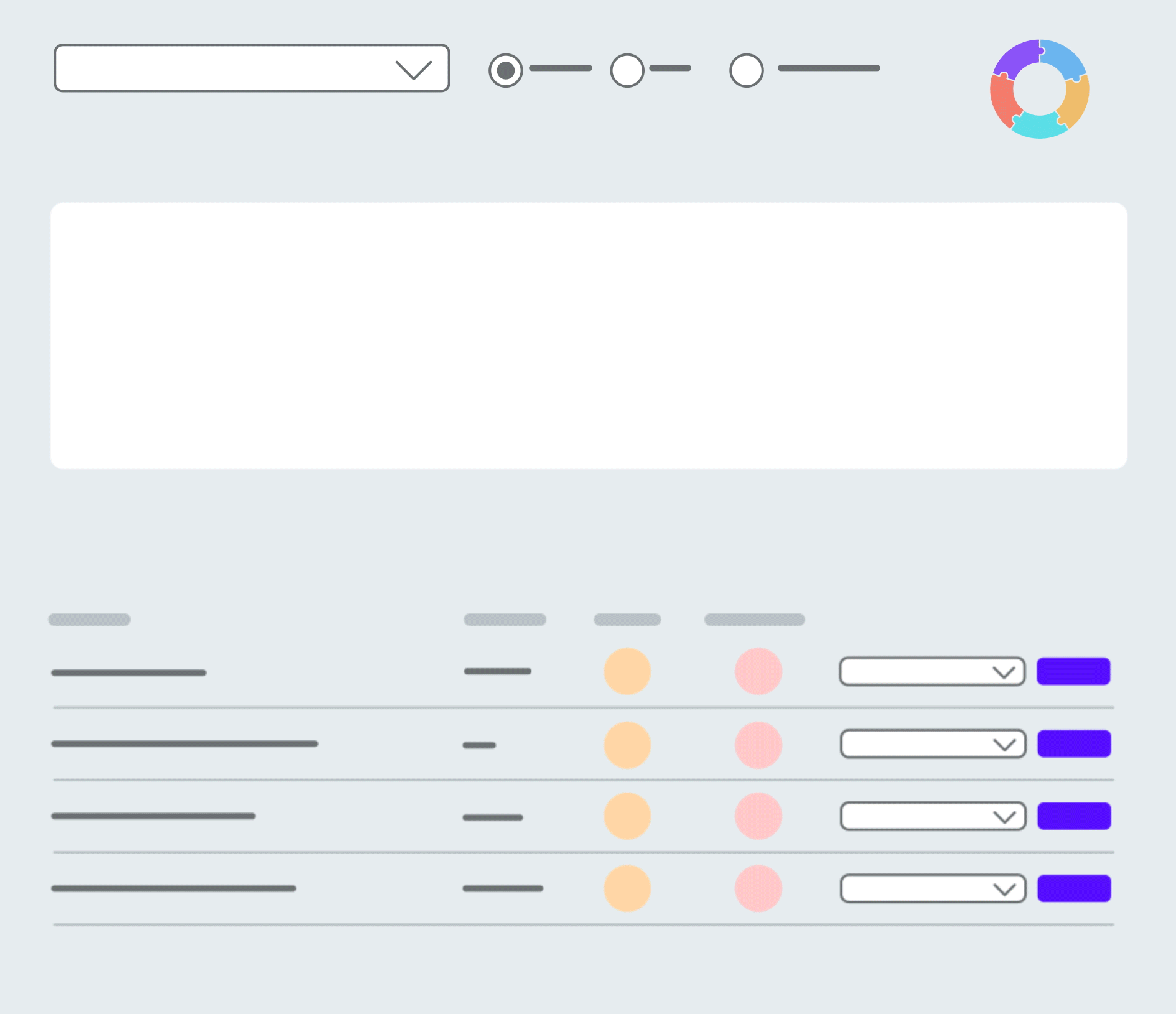
Task: Click the first column header of table
Action: click(89, 620)
